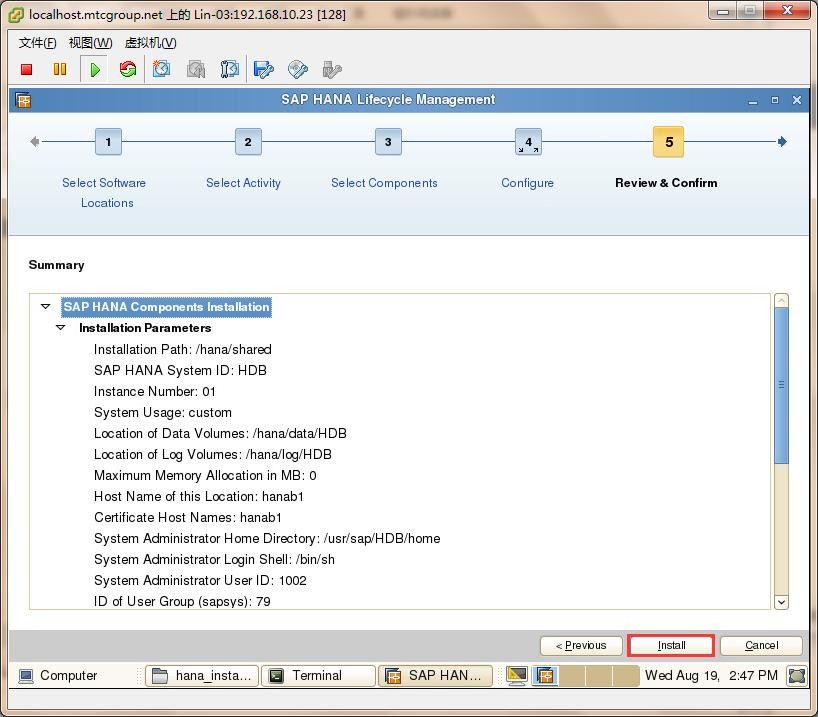Go to step 2 Select Activity
Viewport: 818px width, 717px height.
[248, 141]
